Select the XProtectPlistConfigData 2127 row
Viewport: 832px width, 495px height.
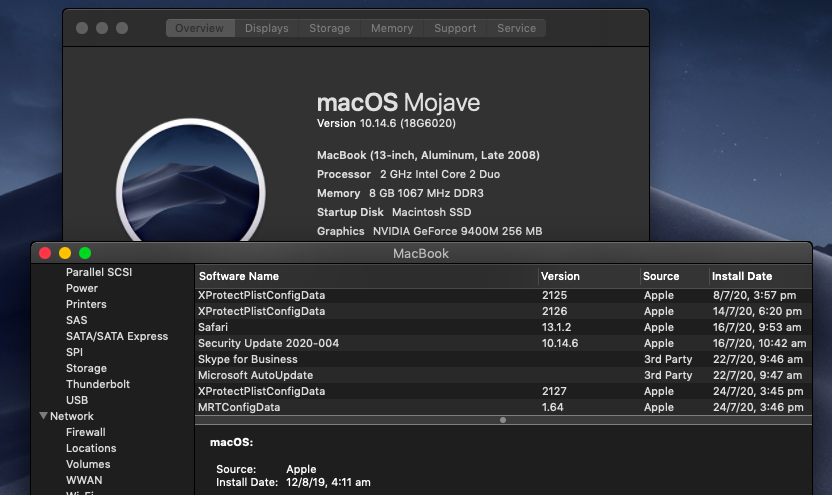(503, 391)
